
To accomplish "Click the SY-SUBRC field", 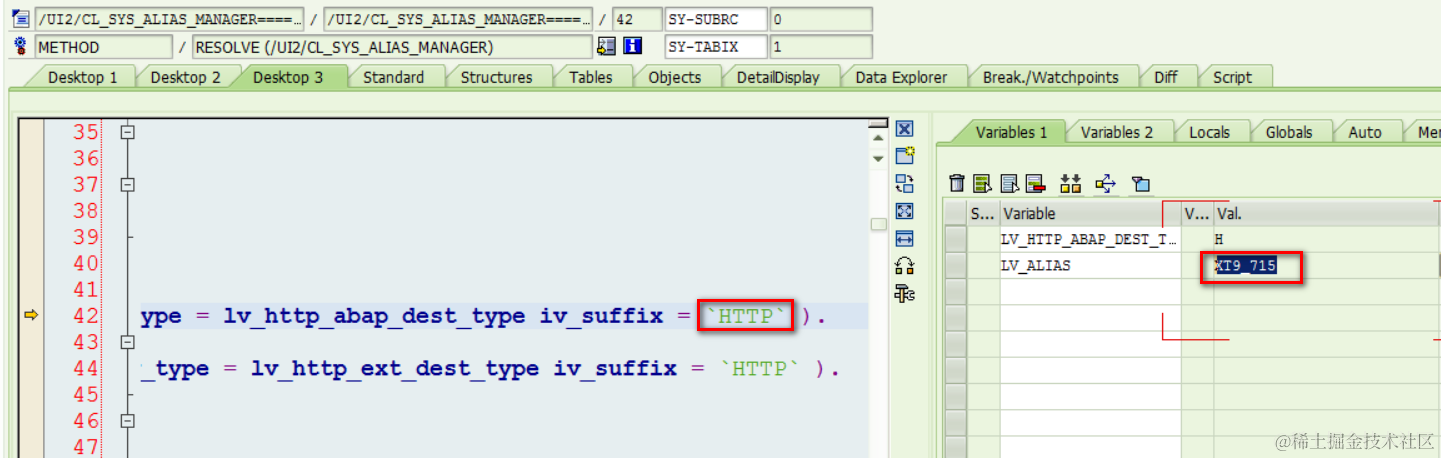I will point(715,19).
